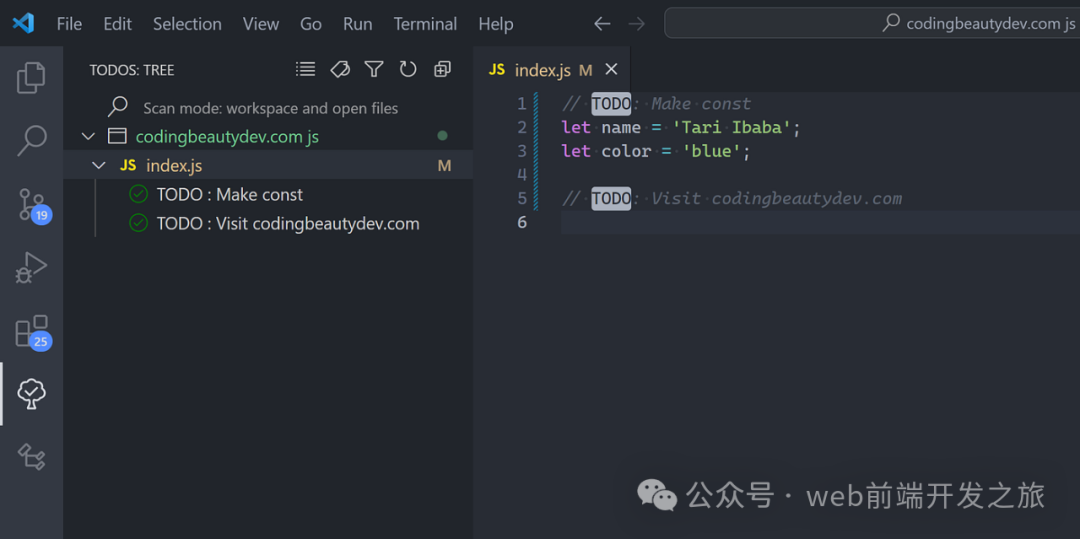Click the Todo Tree activity bar icon
1080x539 pixels.
[31, 394]
